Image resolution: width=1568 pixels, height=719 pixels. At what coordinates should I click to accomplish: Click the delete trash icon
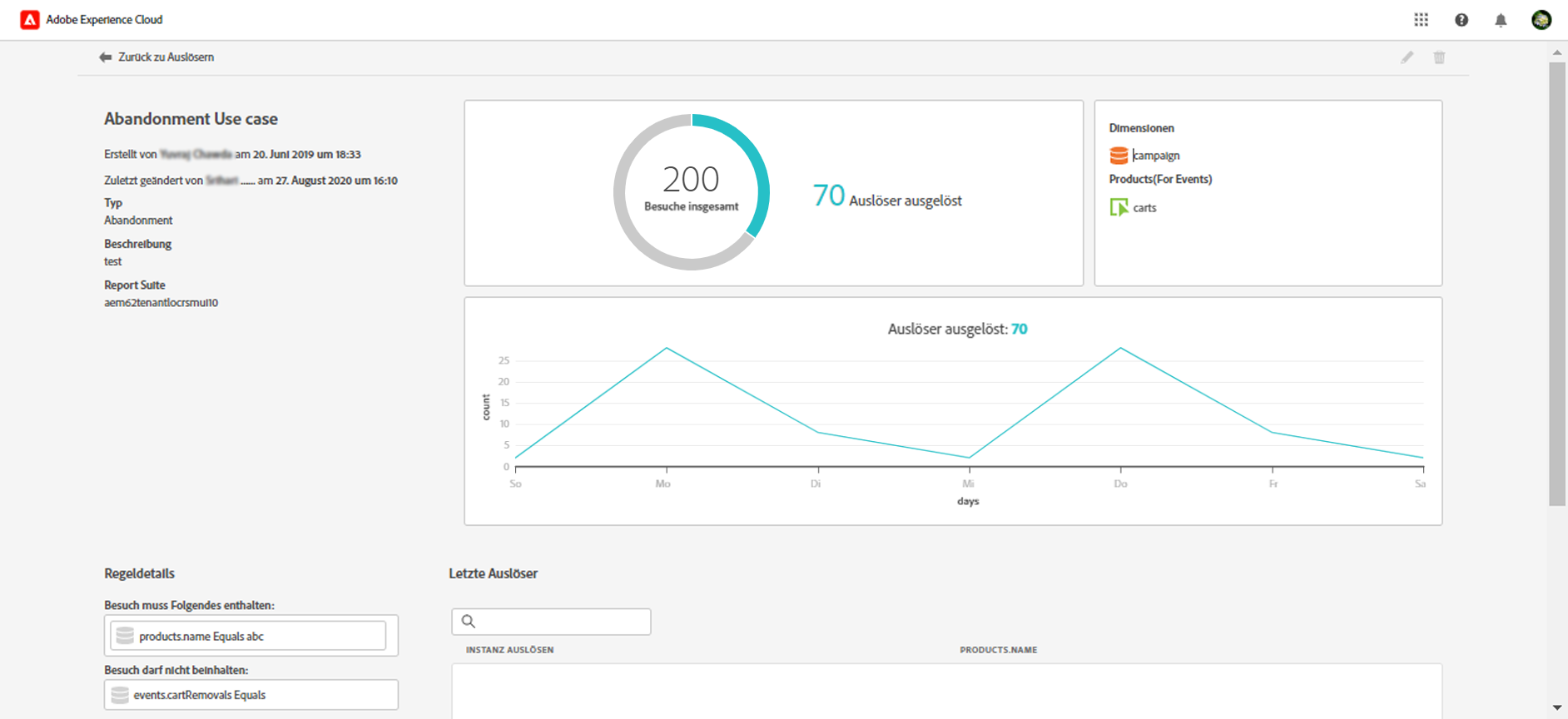pyautogui.click(x=1439, y=57)
